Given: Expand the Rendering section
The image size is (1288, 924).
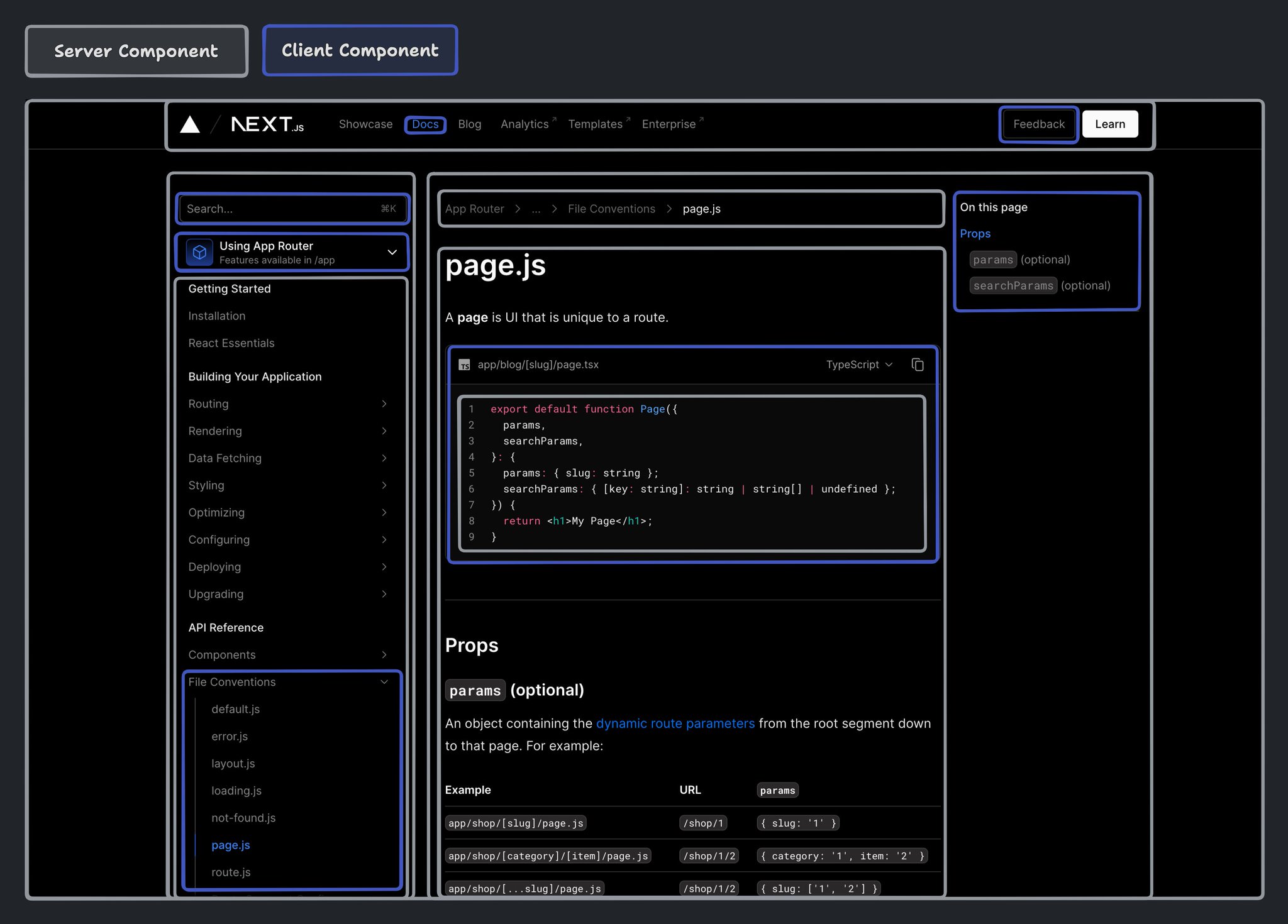Looking at the screenshot, I should [x=287, y=431].
